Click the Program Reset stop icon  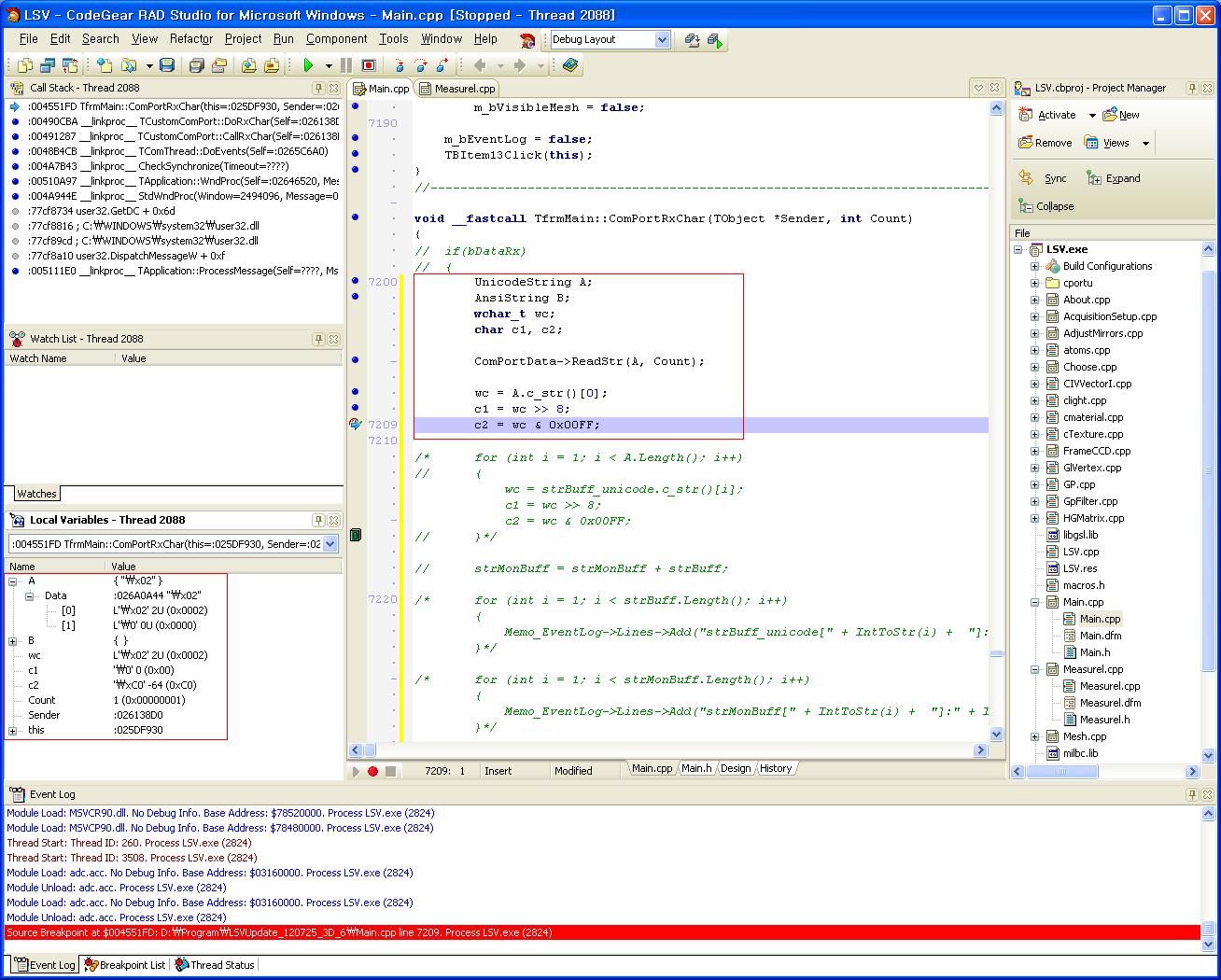pyautogui.click(x=369, y=65)
